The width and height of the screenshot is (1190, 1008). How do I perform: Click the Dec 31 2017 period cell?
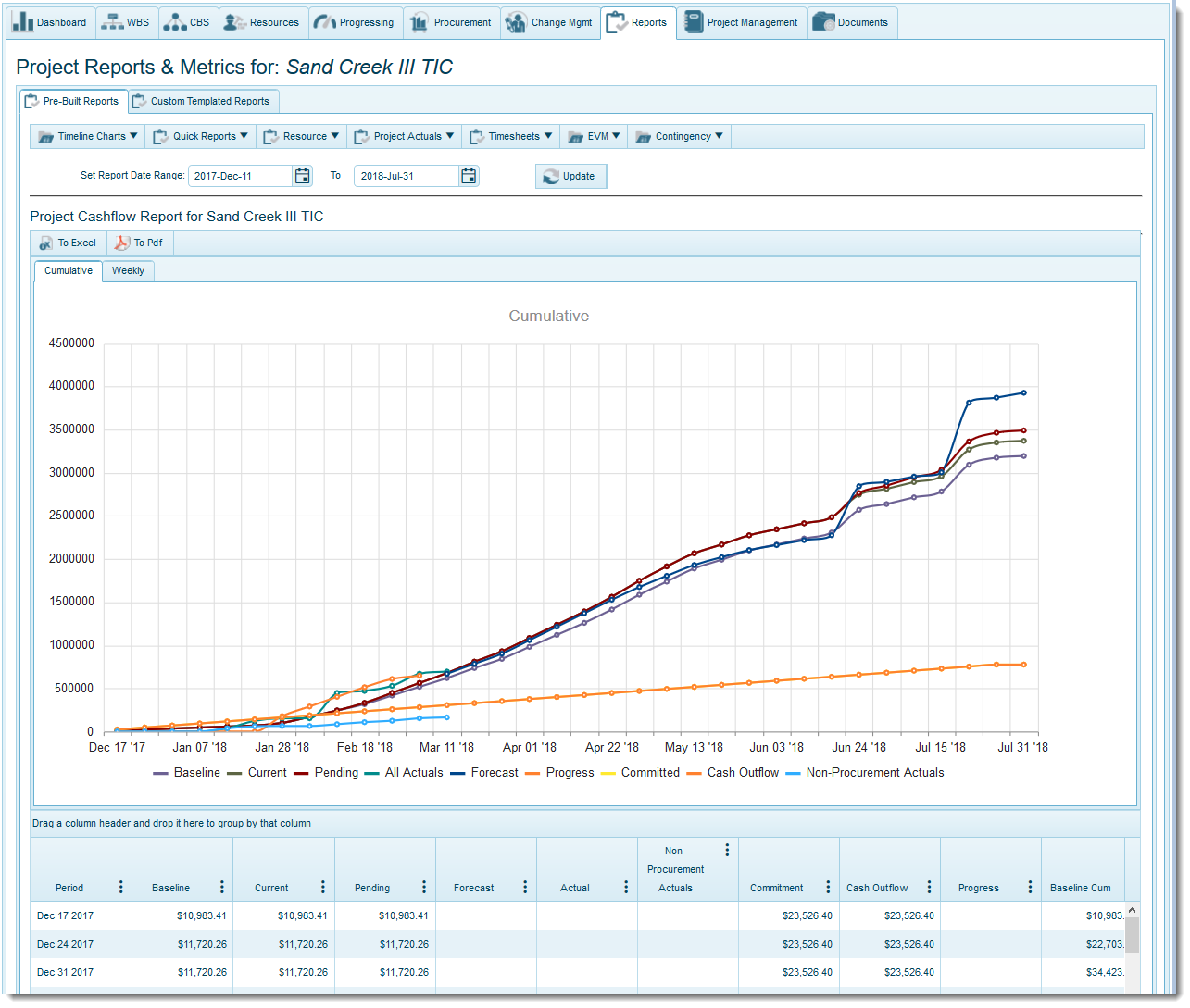[x=81, y=972]
